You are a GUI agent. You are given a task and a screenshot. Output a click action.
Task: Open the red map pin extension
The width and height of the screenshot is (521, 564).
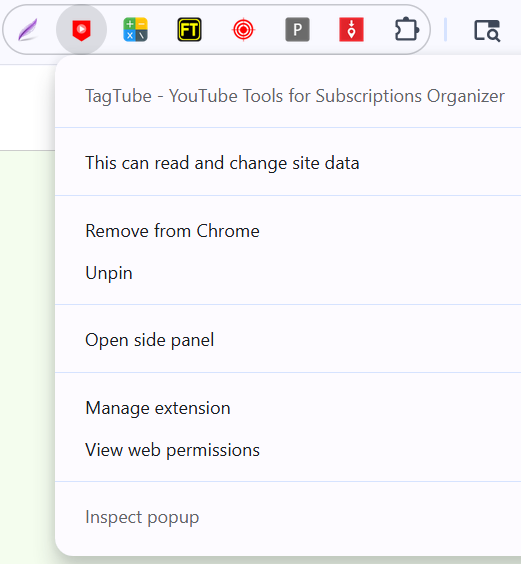click(x=351, y=29)
